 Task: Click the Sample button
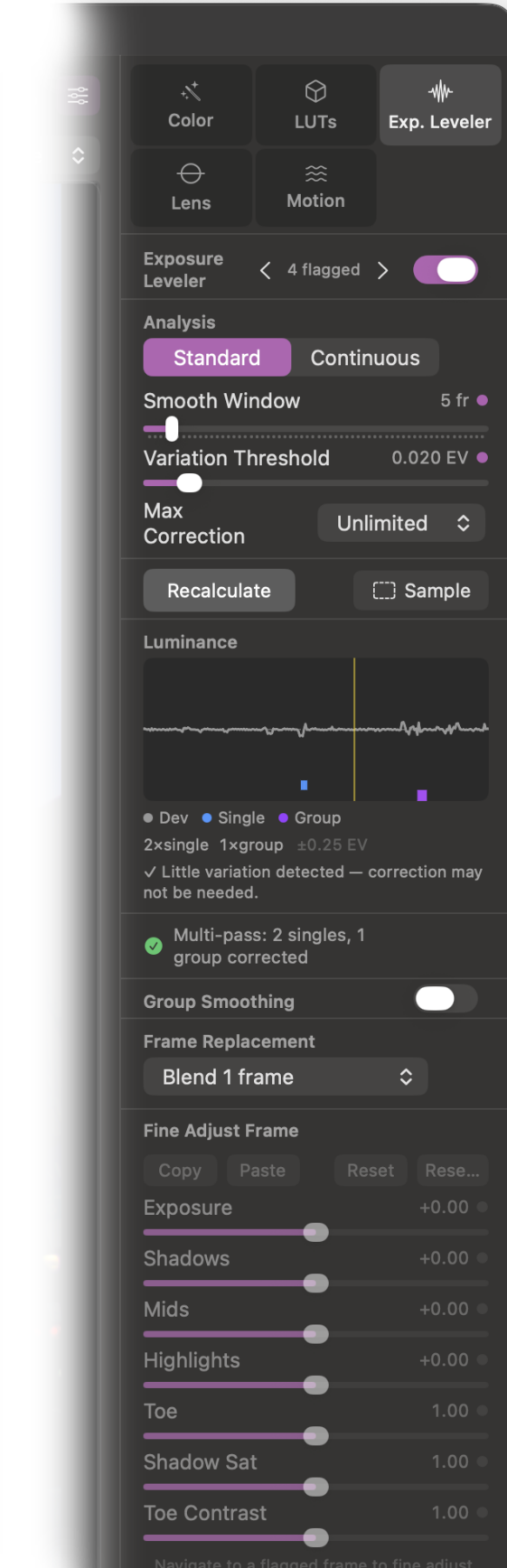pos(421,591)
